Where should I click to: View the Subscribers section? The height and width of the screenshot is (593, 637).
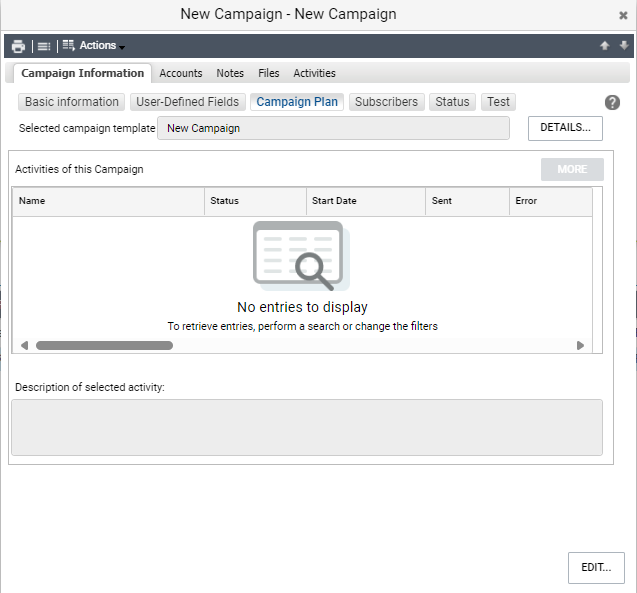[386, 102]
